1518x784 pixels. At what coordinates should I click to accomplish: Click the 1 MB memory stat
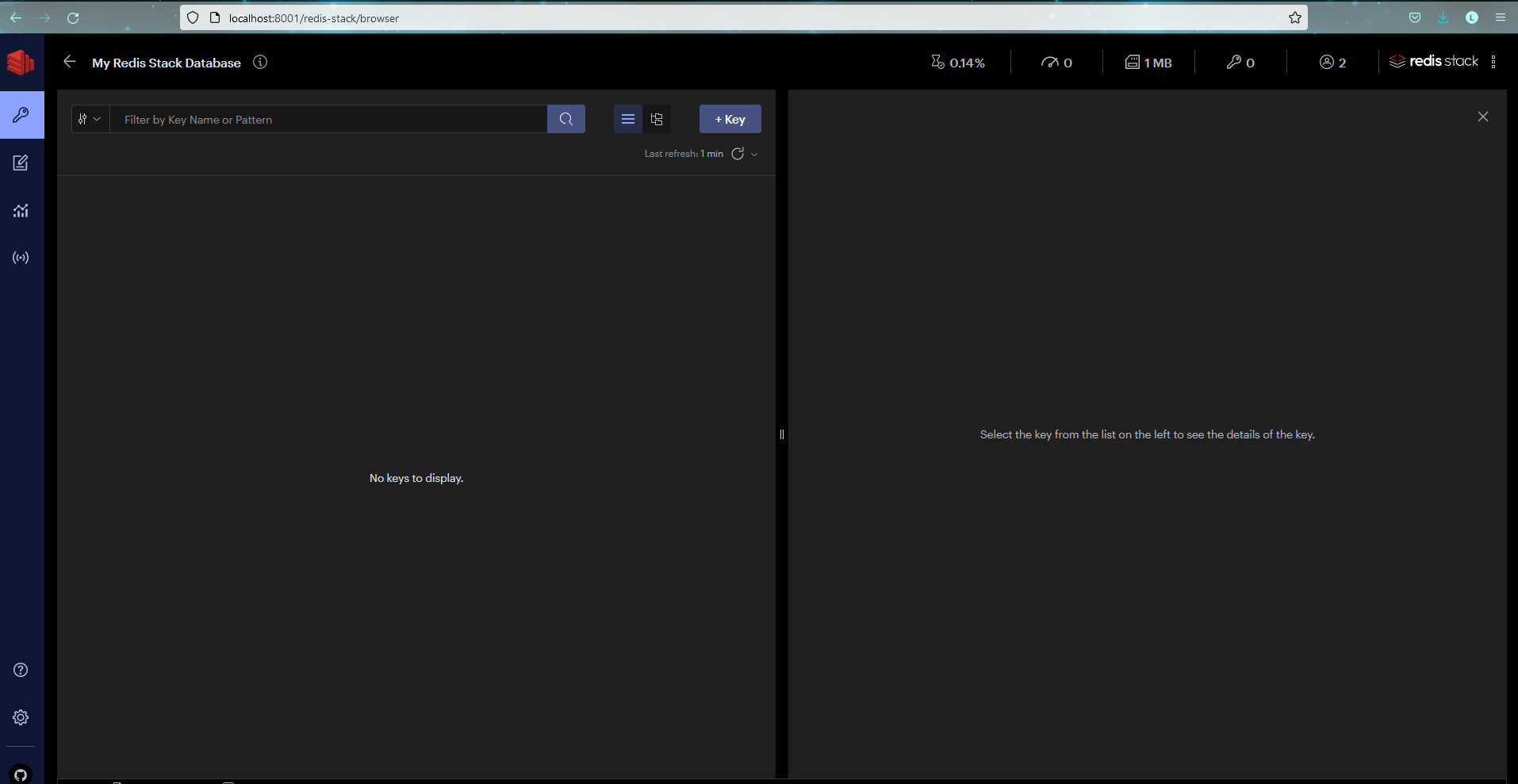click(1148, 62)
